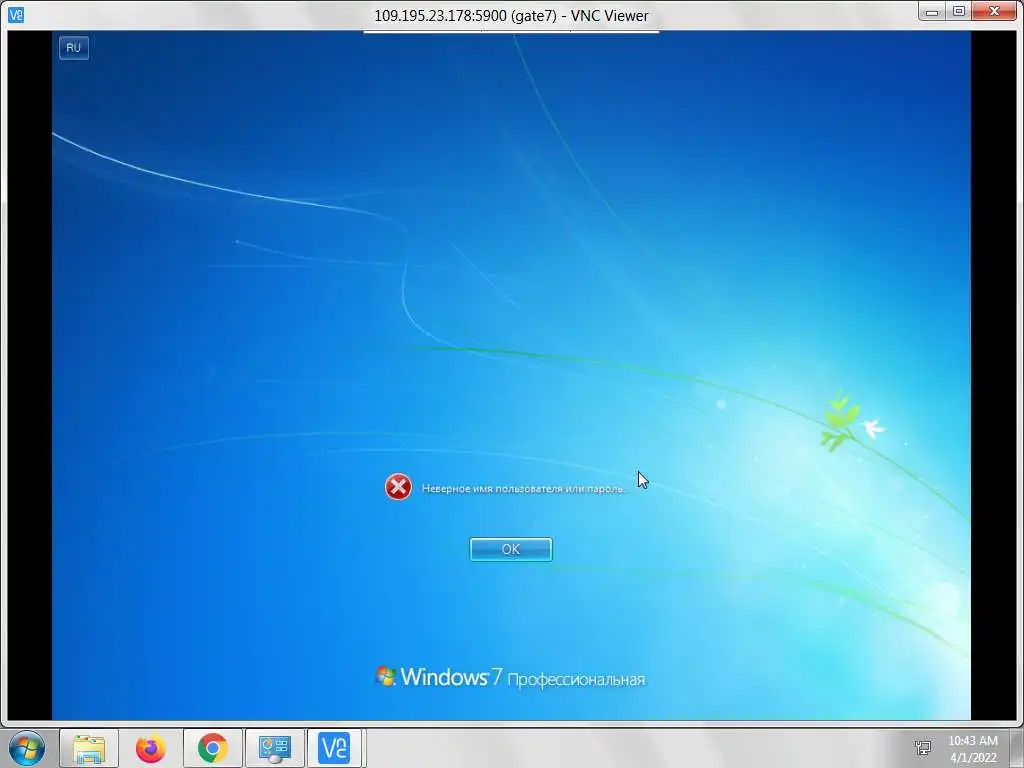Viewport: 1024px width, 768px height.
Task: Open the network icon in system tray
Action: point(923,748)
